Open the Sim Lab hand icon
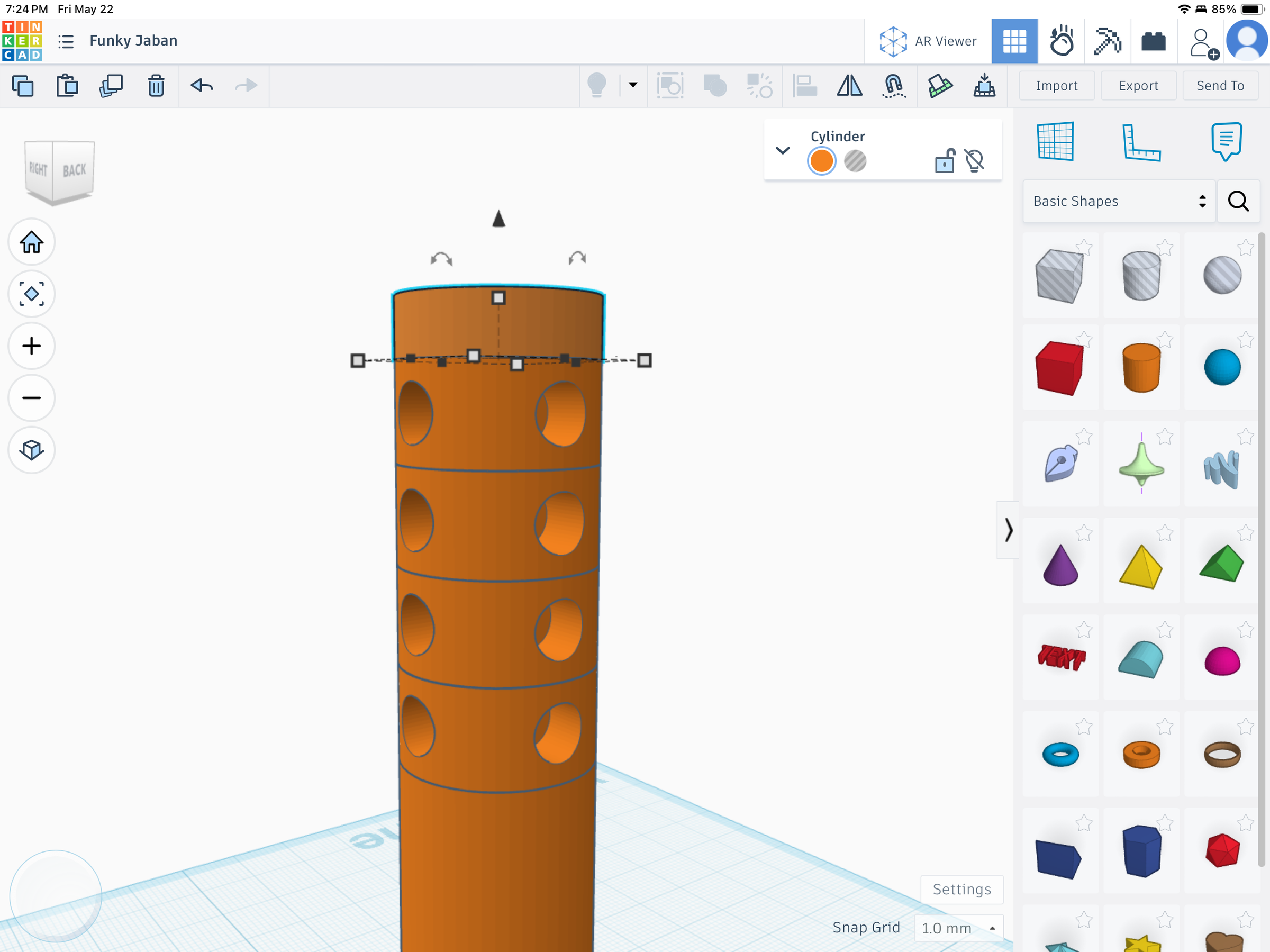 pos(1061,41)
